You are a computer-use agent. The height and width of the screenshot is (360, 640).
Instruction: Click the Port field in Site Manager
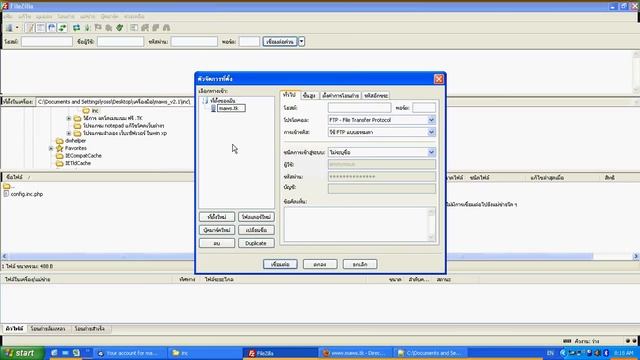tap(424, 108)
